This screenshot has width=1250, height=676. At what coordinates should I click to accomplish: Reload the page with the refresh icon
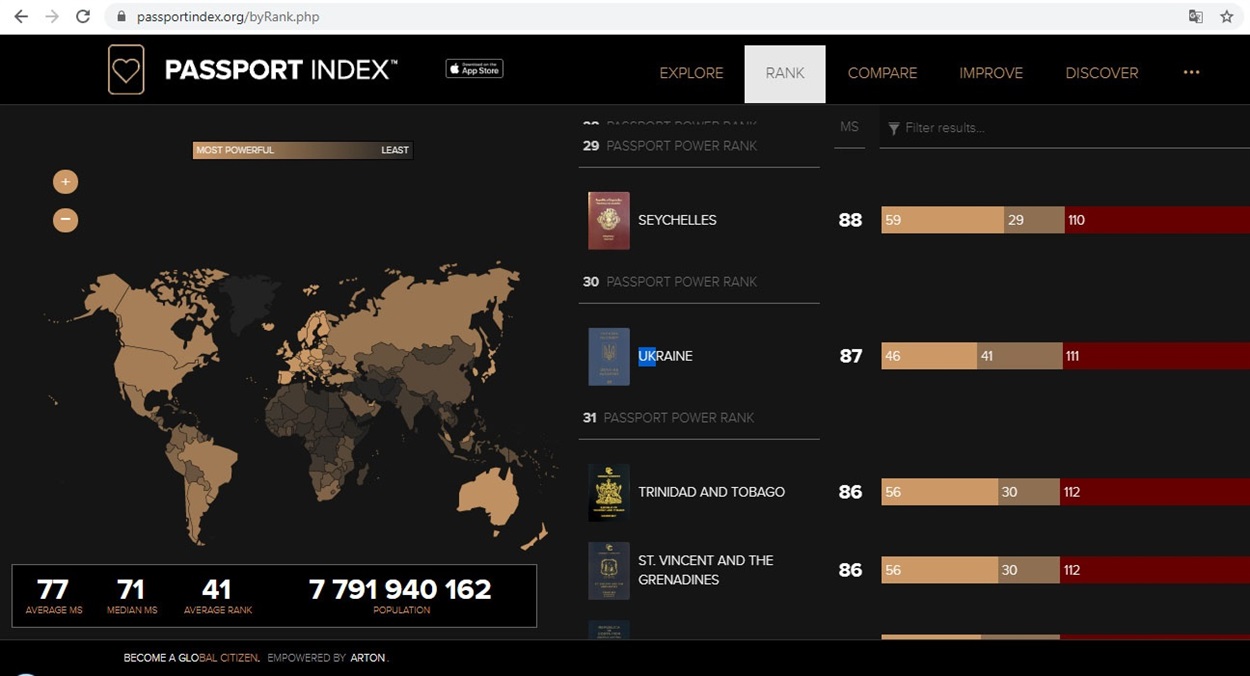tap(83, 17)
